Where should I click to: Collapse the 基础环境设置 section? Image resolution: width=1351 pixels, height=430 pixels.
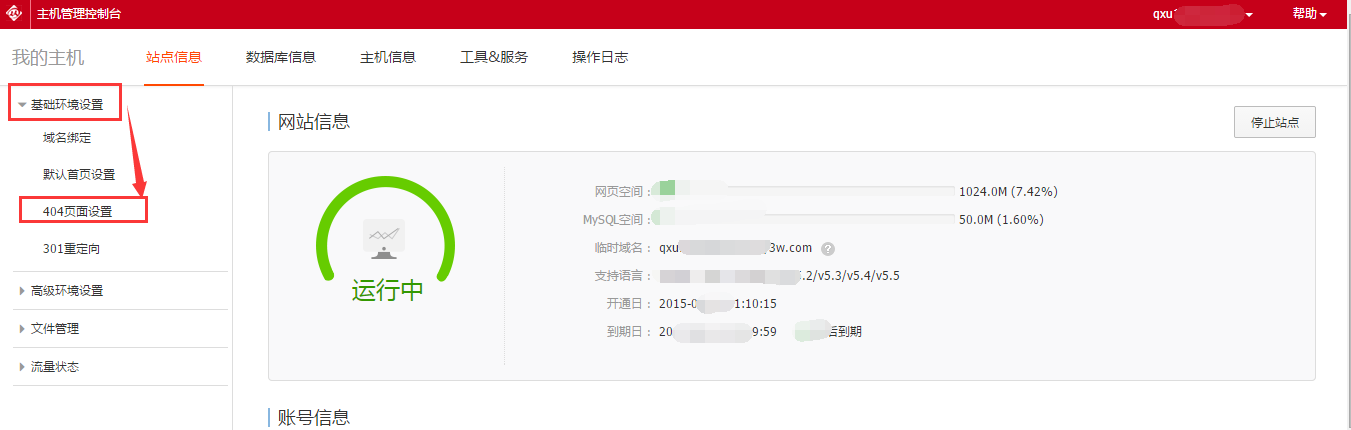click(x=66, y=104)
